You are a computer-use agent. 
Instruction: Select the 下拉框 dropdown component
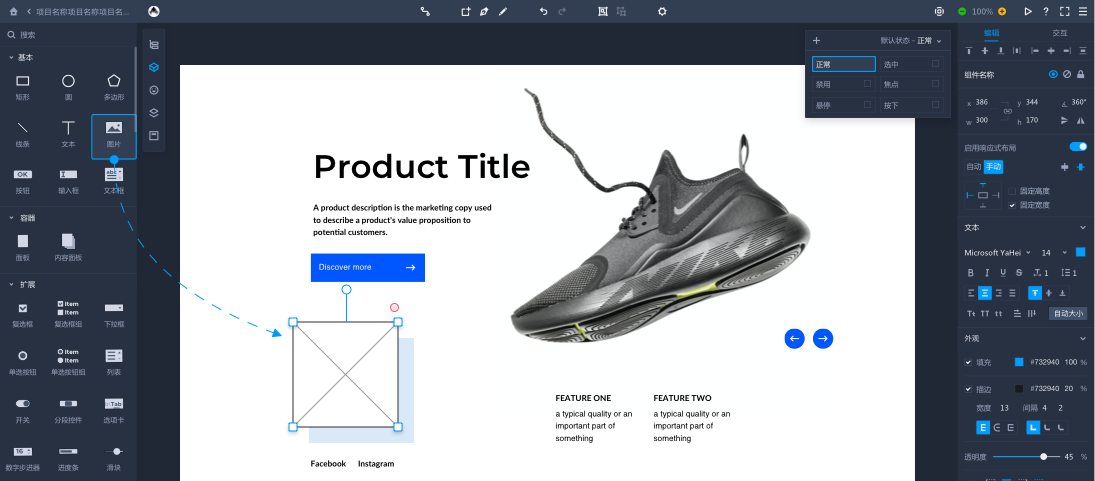[x=114, y=314]
